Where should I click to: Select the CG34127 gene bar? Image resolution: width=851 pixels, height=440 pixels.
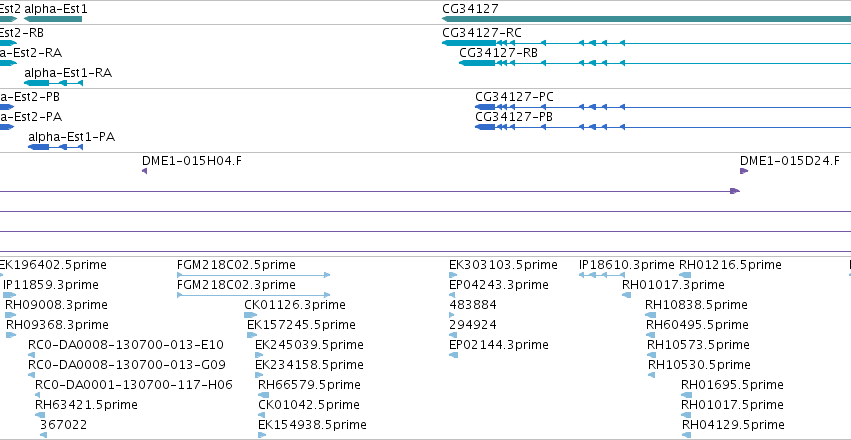pyautogui.click(x=646, y=19)
